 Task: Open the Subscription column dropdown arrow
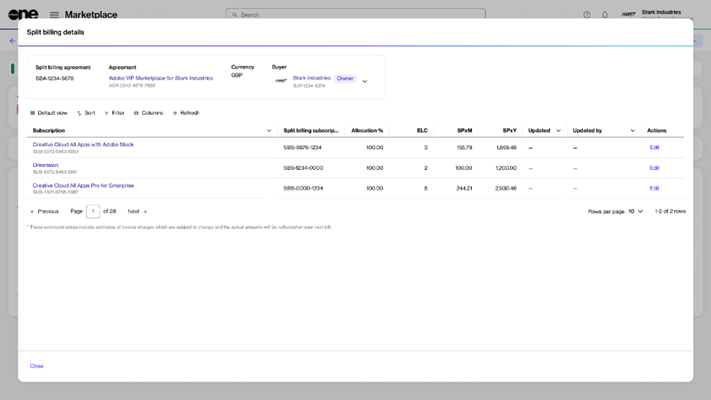269,131
